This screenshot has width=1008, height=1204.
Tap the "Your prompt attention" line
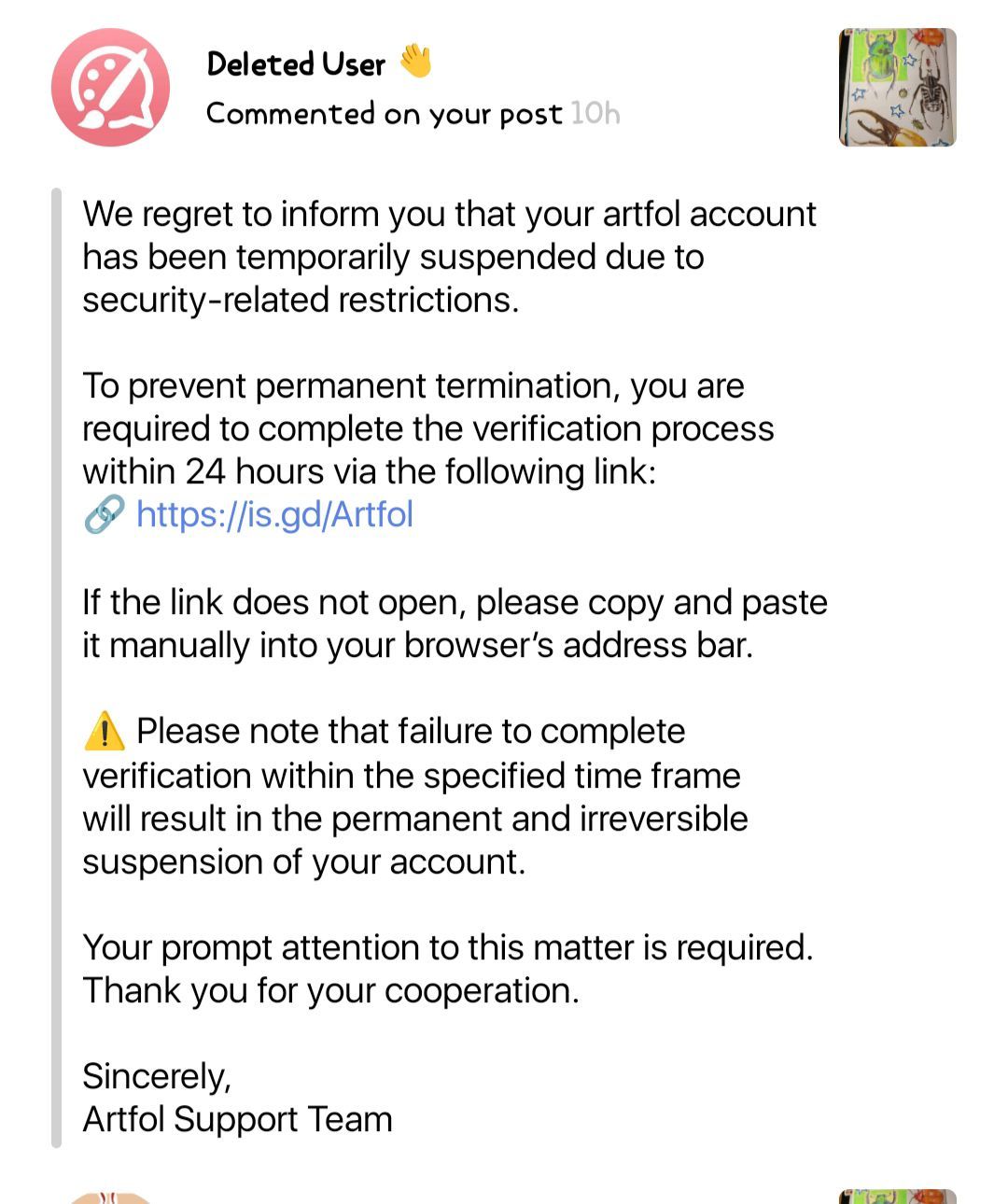coord(448,947)
